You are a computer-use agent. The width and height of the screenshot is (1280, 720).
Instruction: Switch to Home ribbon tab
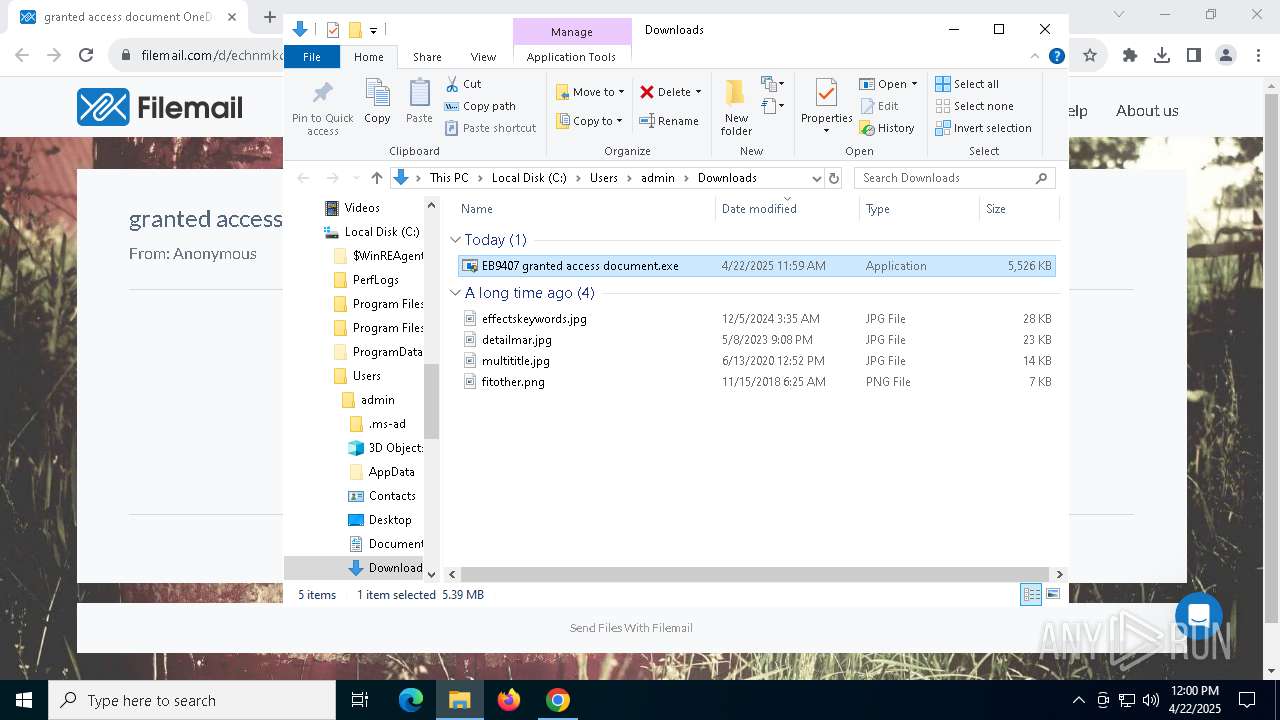[x=368, y=57]
